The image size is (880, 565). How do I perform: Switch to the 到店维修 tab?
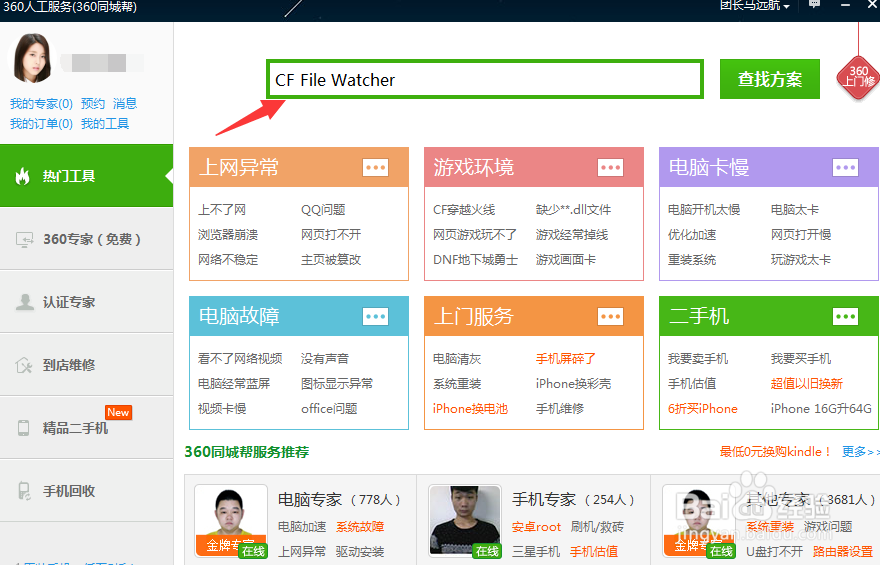coord(86,365)
